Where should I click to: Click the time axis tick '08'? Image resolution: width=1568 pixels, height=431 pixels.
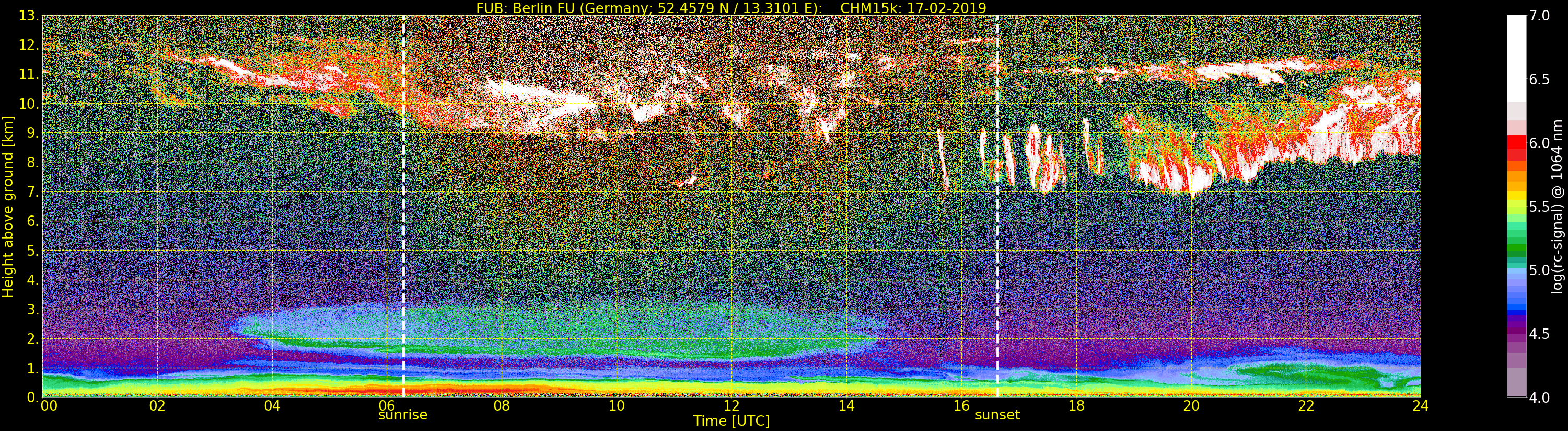(x=502, y=405)
